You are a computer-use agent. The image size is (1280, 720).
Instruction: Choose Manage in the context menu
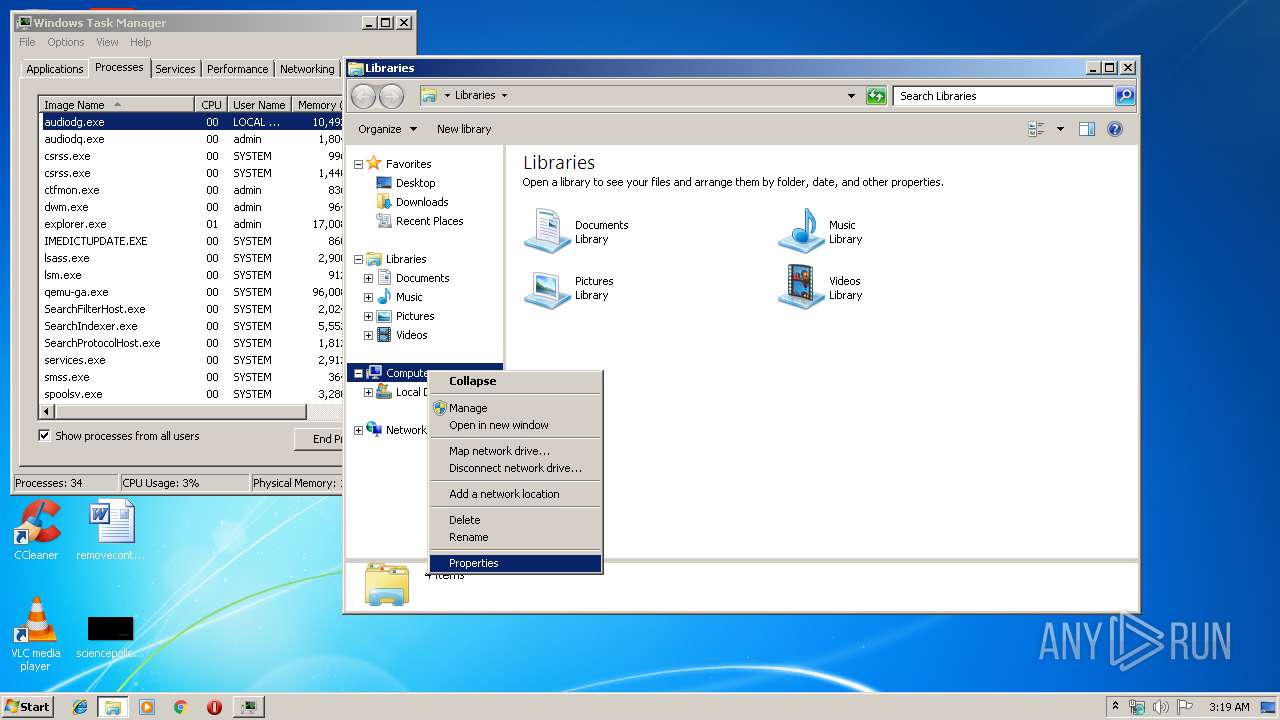(515, 408)
